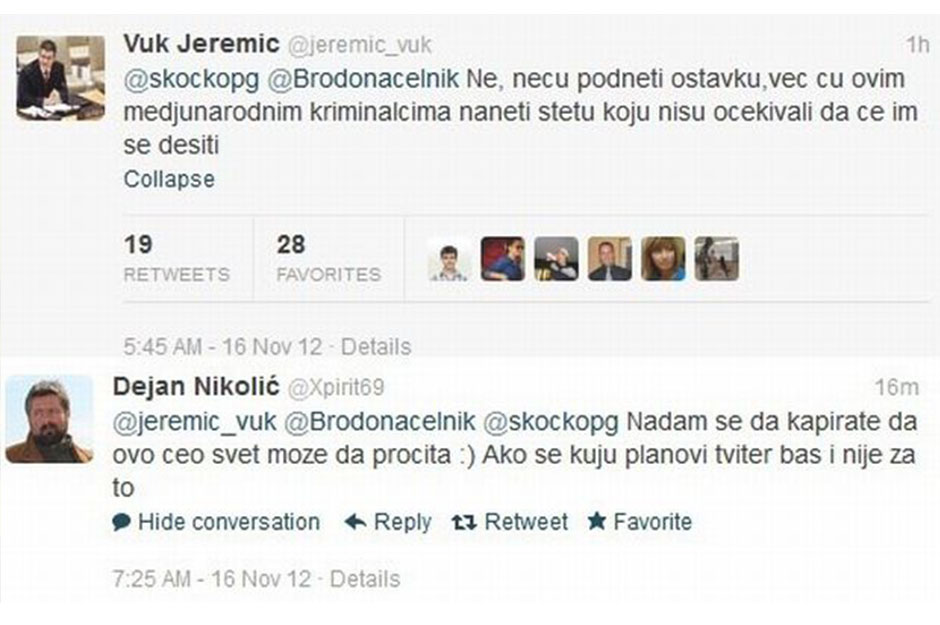Click the Favorite star icon
The height and width of the screenshot is (625, 940).
597,522
